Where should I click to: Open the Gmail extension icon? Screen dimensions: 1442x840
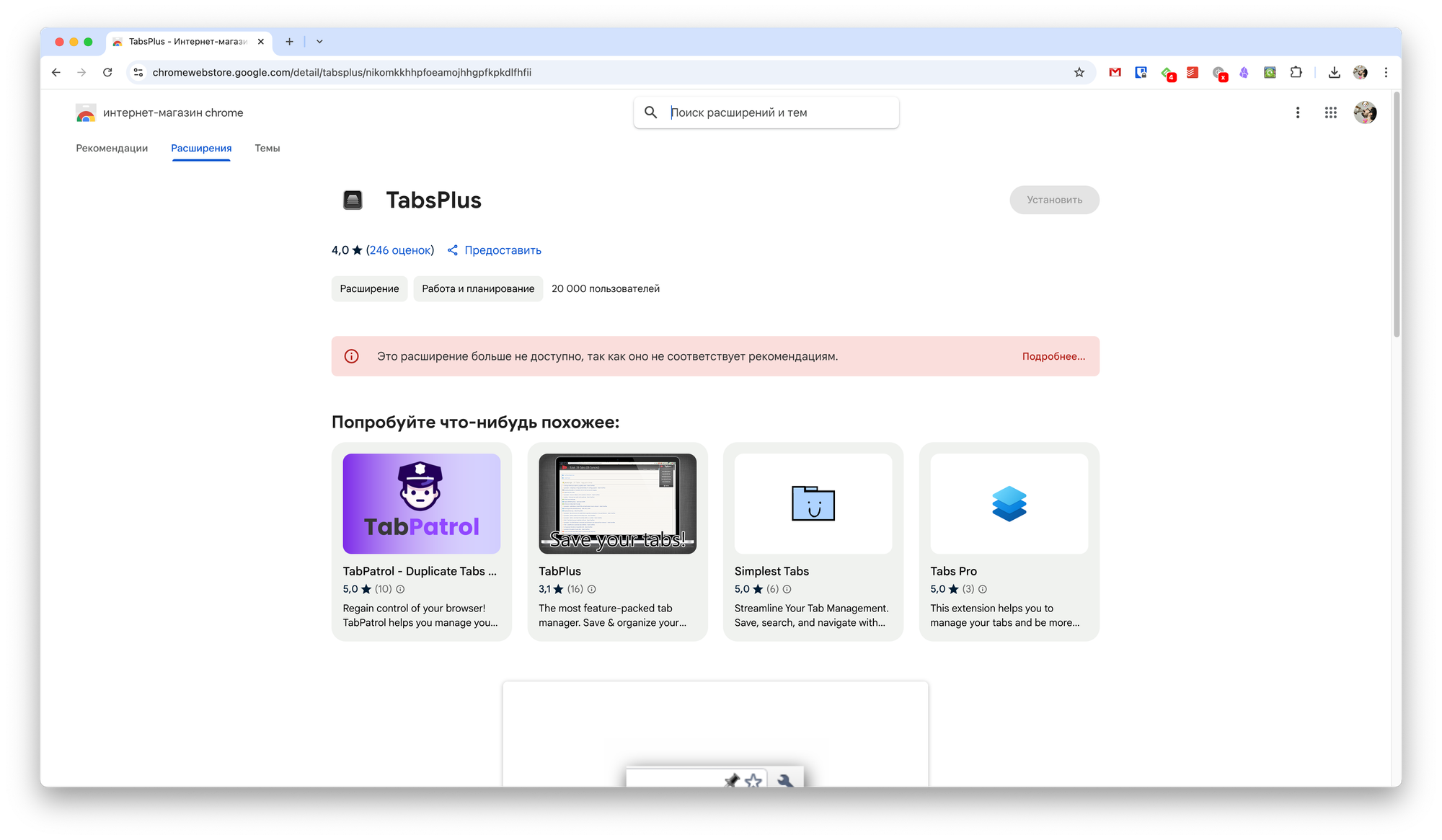pos(1115,72)
